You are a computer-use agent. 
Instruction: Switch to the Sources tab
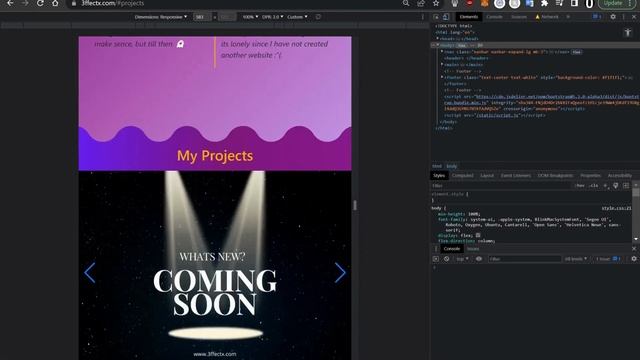(519, 17)
